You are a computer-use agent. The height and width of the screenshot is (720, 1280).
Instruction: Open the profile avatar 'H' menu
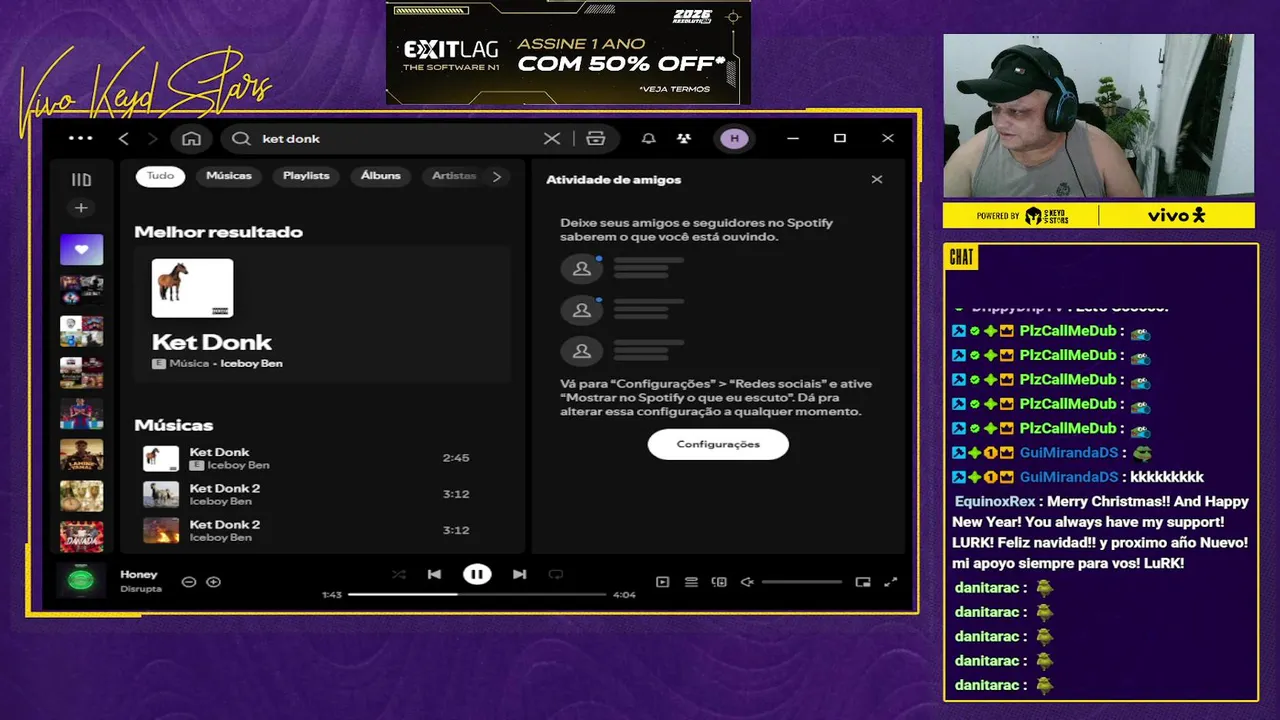pyautogui.click(x=734, y=139)
